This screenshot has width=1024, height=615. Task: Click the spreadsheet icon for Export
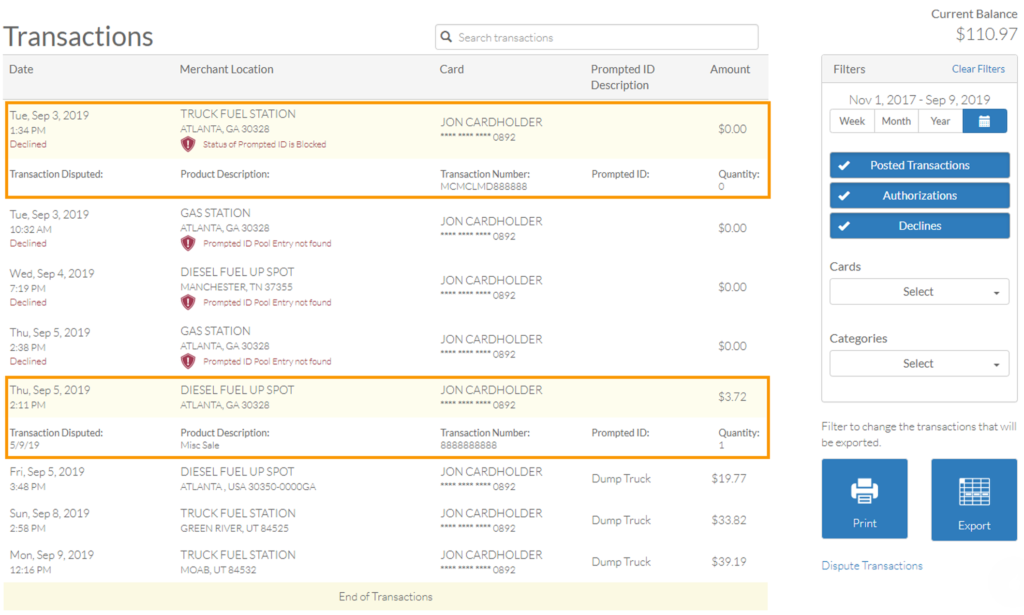974,492
